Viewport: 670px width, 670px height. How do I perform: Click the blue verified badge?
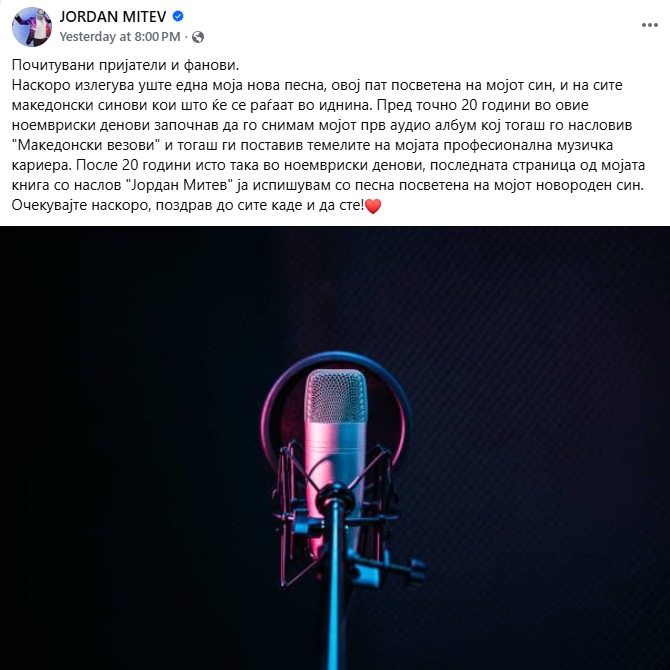178,17
